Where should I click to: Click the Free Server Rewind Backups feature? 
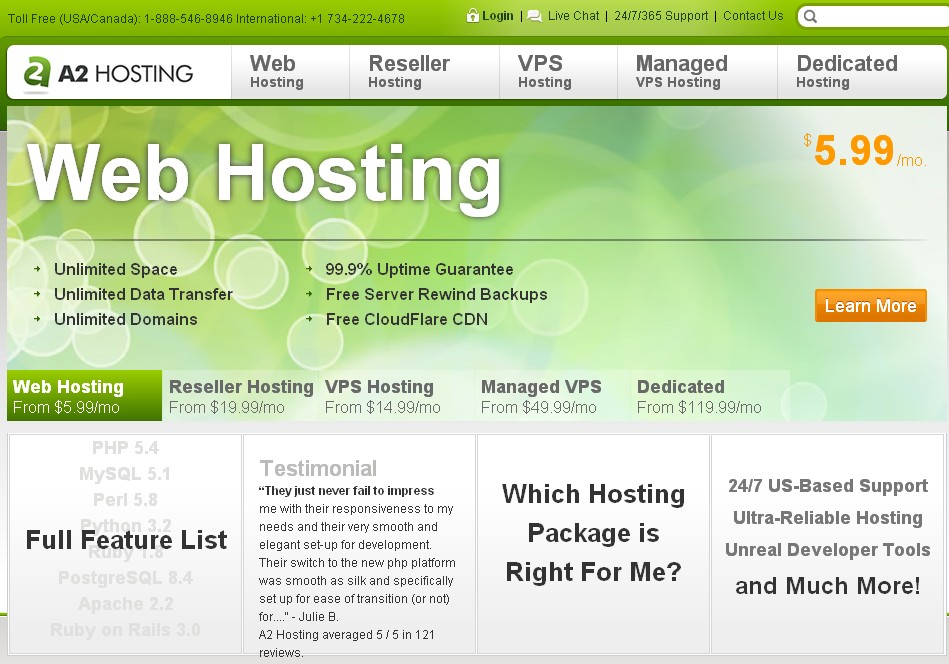(x=436, y=294)
